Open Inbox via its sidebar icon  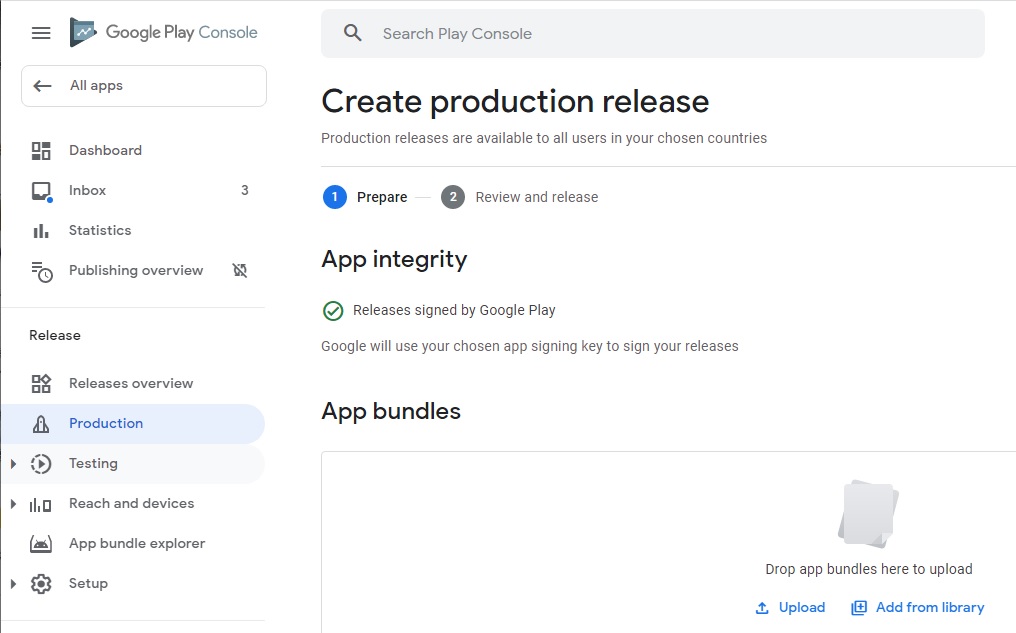[x=41, y=191]
